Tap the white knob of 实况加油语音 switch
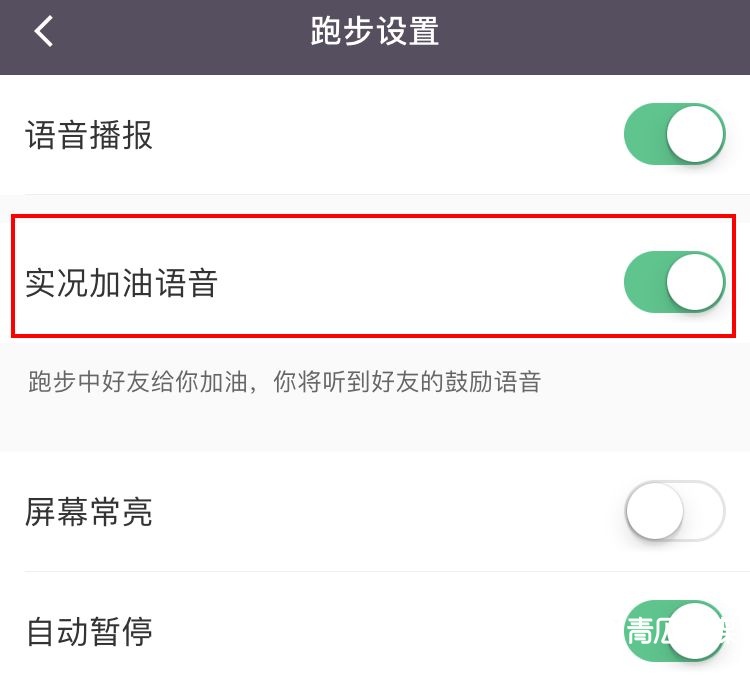Image resolution: width=750 pixels, height=676 pixels. (695, 283)
